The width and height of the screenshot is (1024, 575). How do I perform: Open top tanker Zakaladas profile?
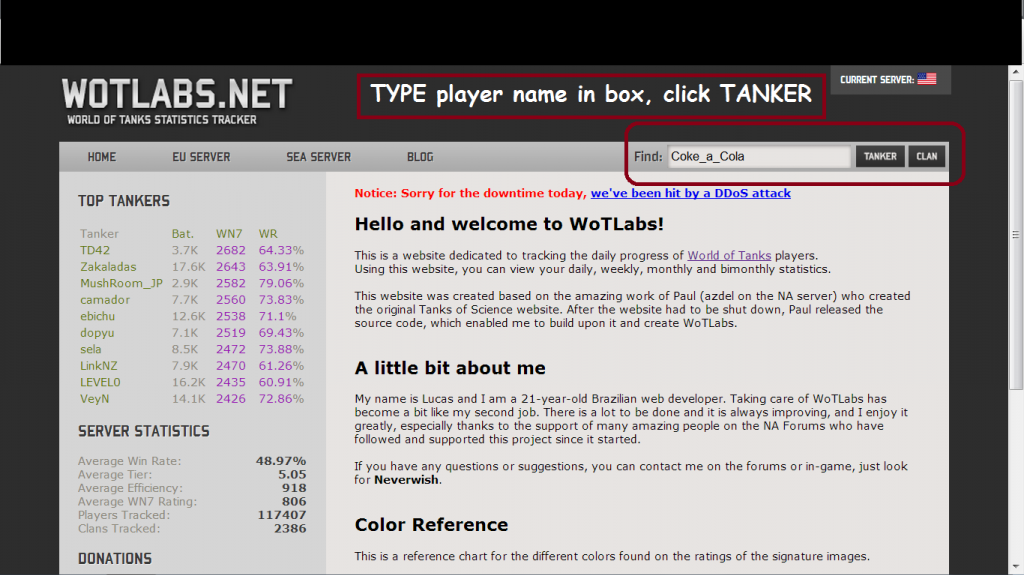[x=108, y=267]
